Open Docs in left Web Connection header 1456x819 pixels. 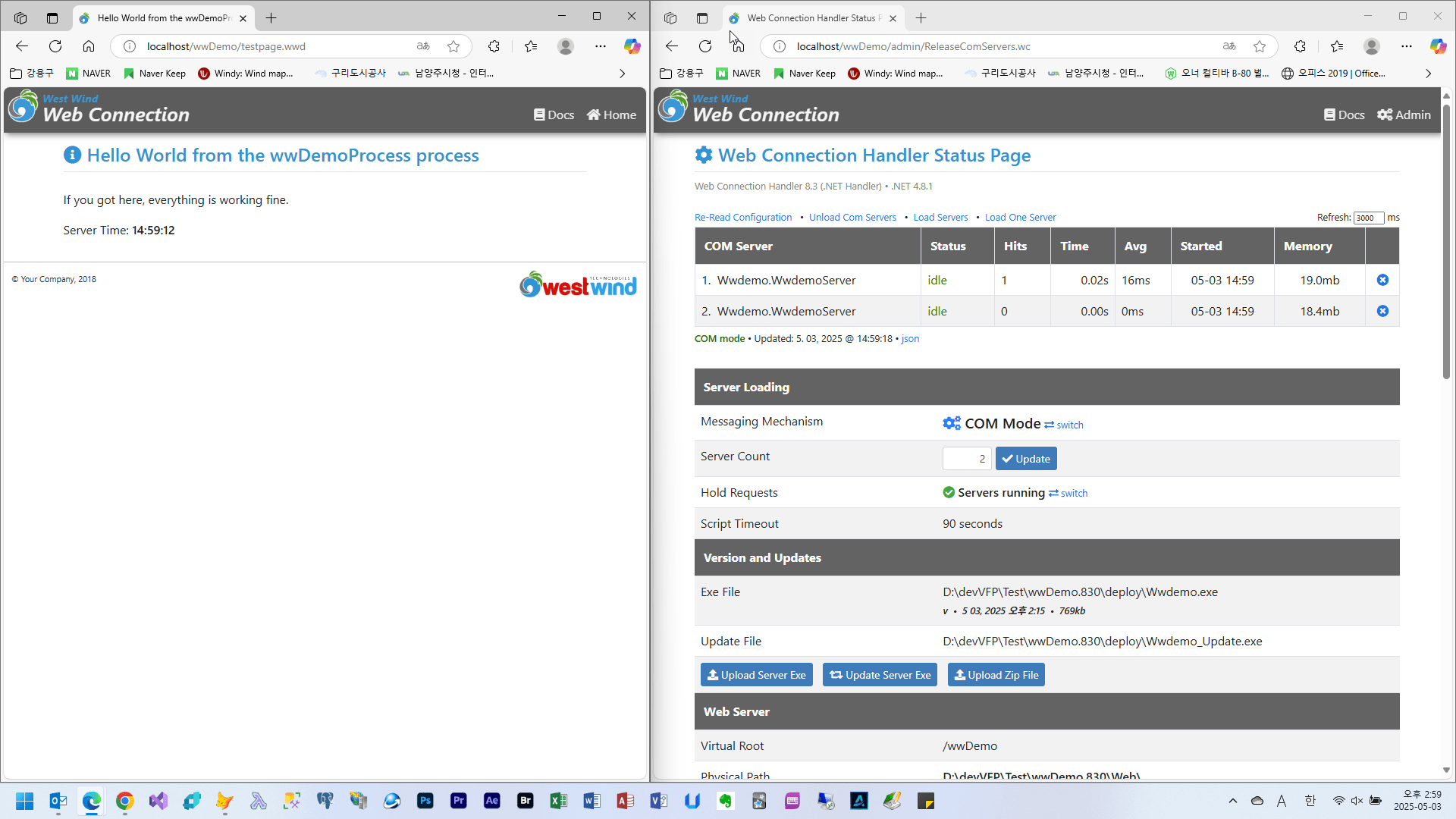554,115
